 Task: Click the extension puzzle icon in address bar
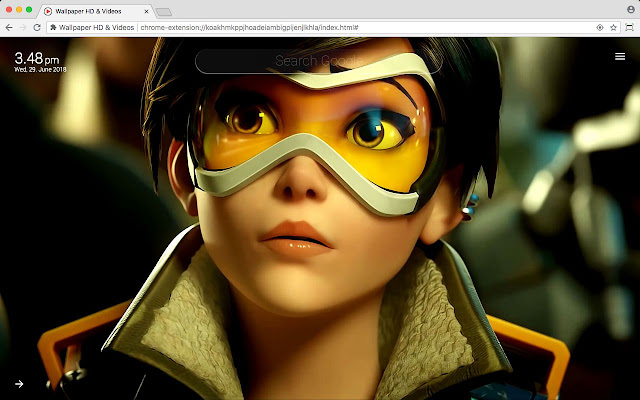click(x=53, y=27)
